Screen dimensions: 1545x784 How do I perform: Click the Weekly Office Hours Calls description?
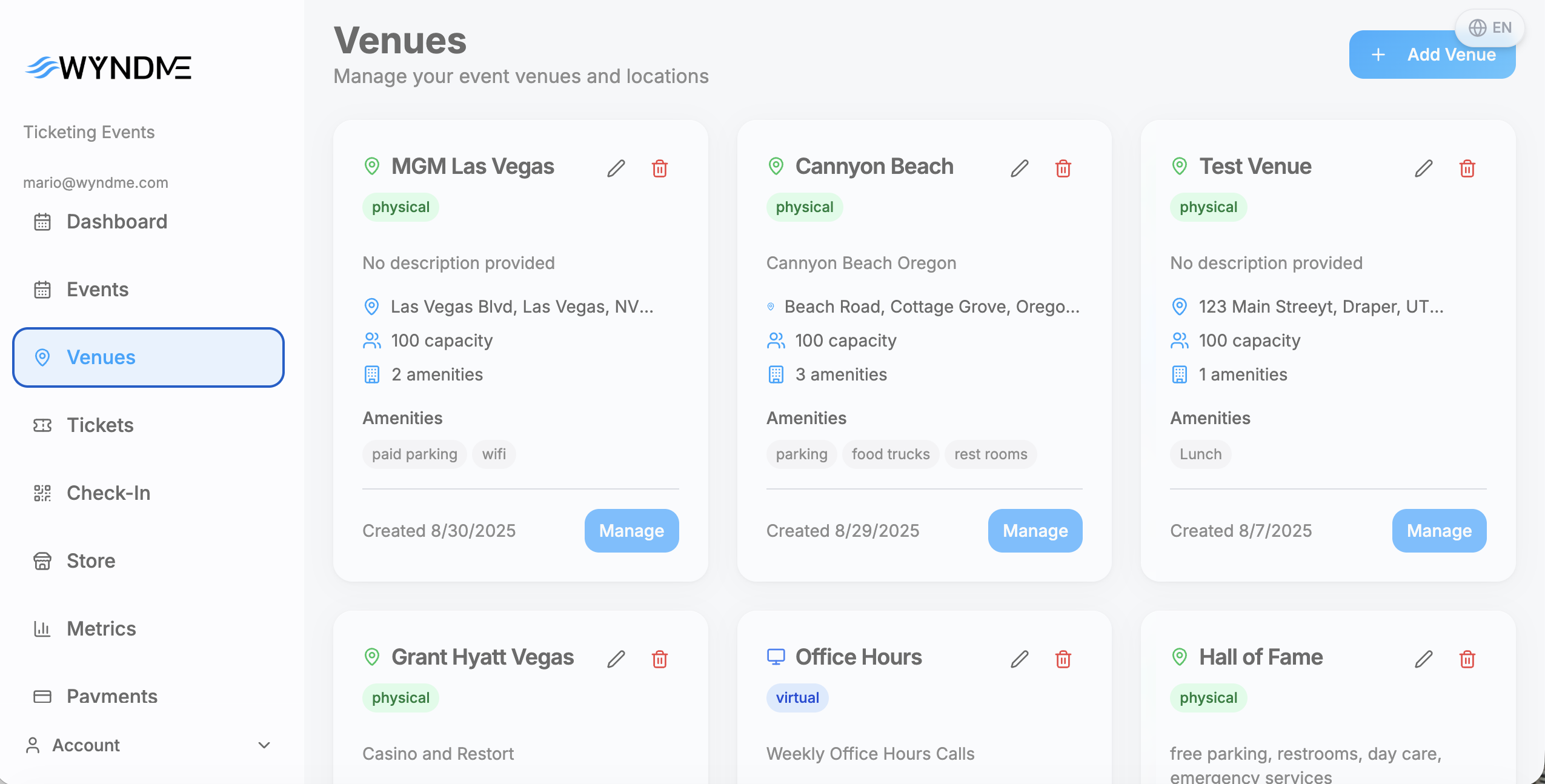tap(871, 754)
